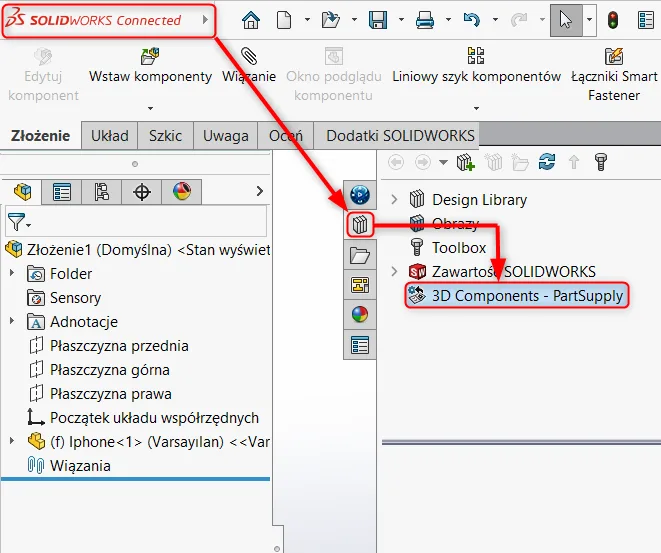661x553 pixels.
Task: Open Liniowy szyk komponentów dropdown arrow
Action: (x=476, y=108)
